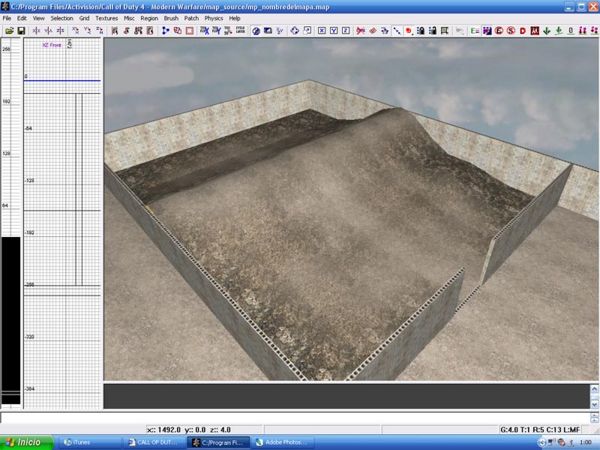Toggle the X axis lock button
The width and height of the screenshot is (600, 450).
(x=322, y=31)
